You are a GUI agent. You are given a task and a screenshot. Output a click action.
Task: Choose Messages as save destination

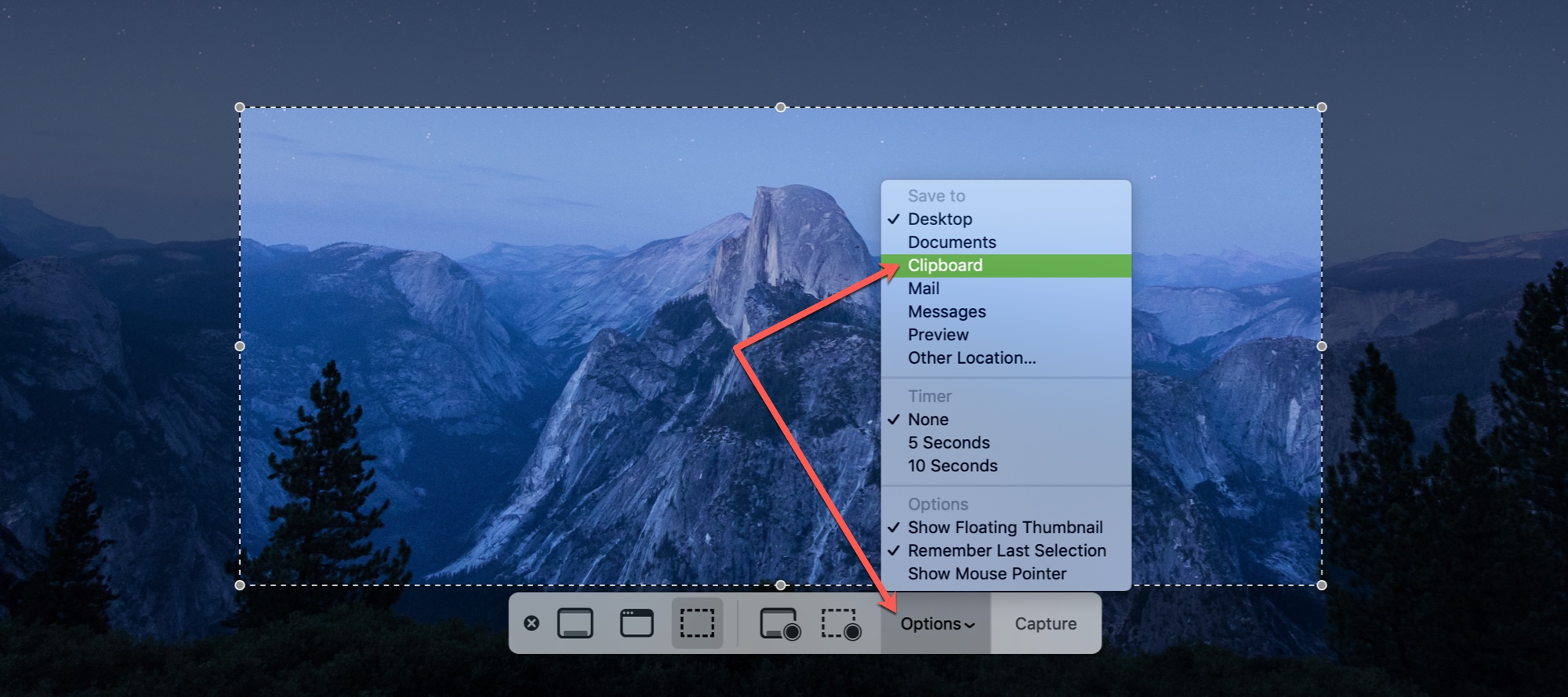1006,311
